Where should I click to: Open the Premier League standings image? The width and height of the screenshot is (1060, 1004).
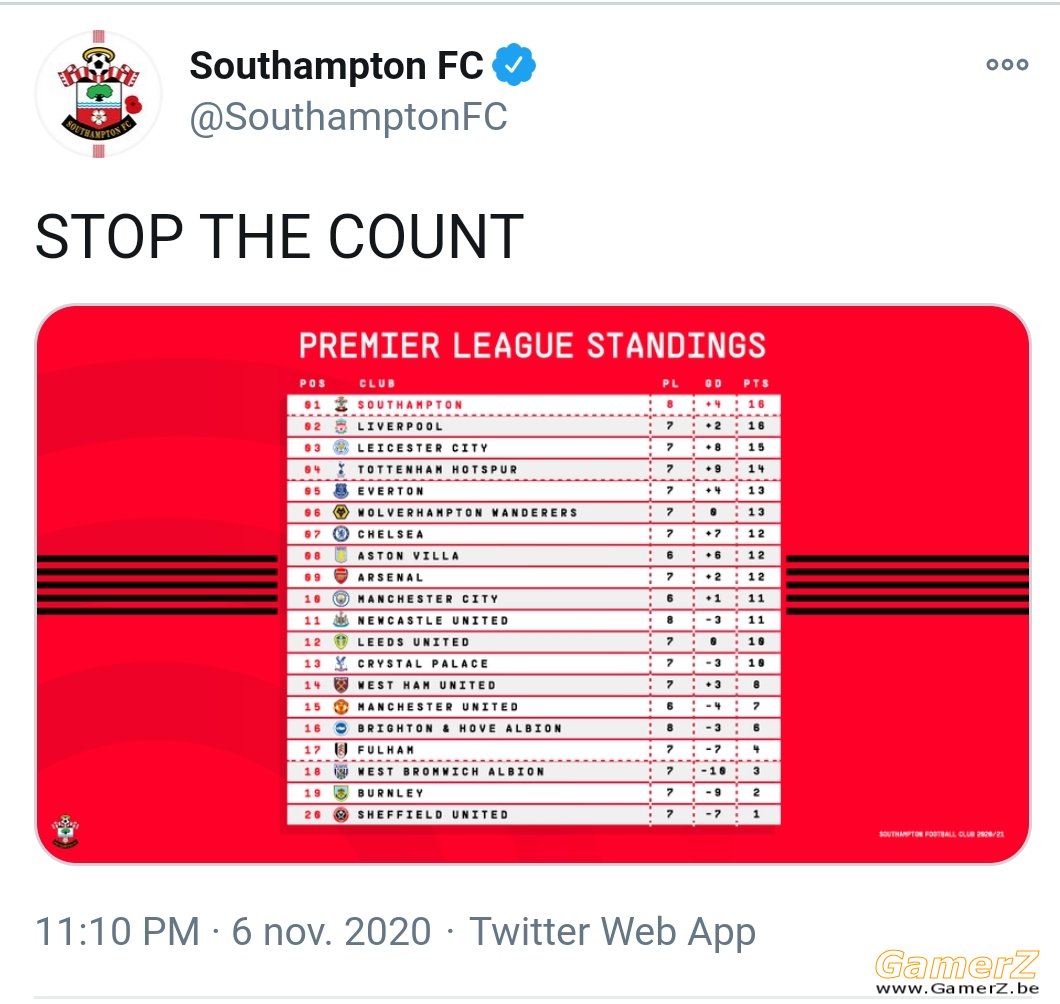point(533,584)
